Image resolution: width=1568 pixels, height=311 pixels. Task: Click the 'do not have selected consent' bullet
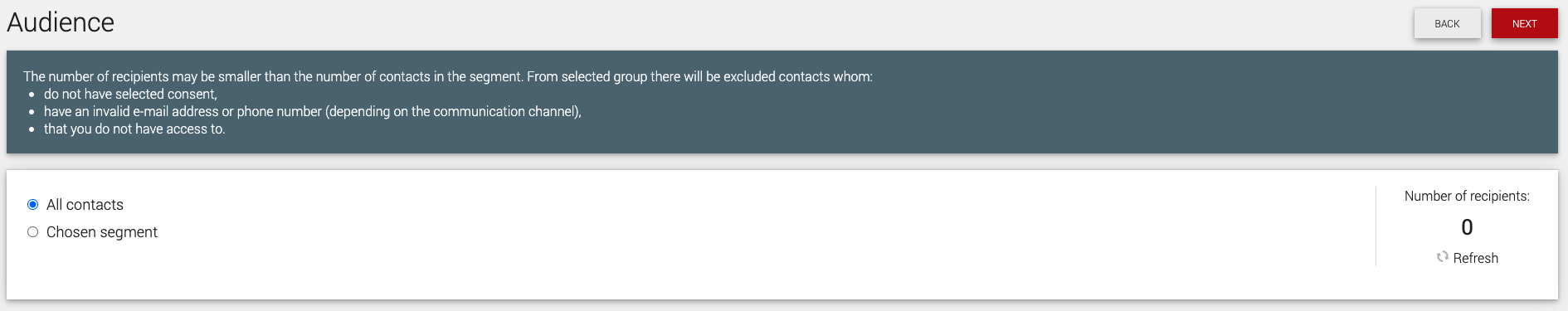[x=130, y=94]
